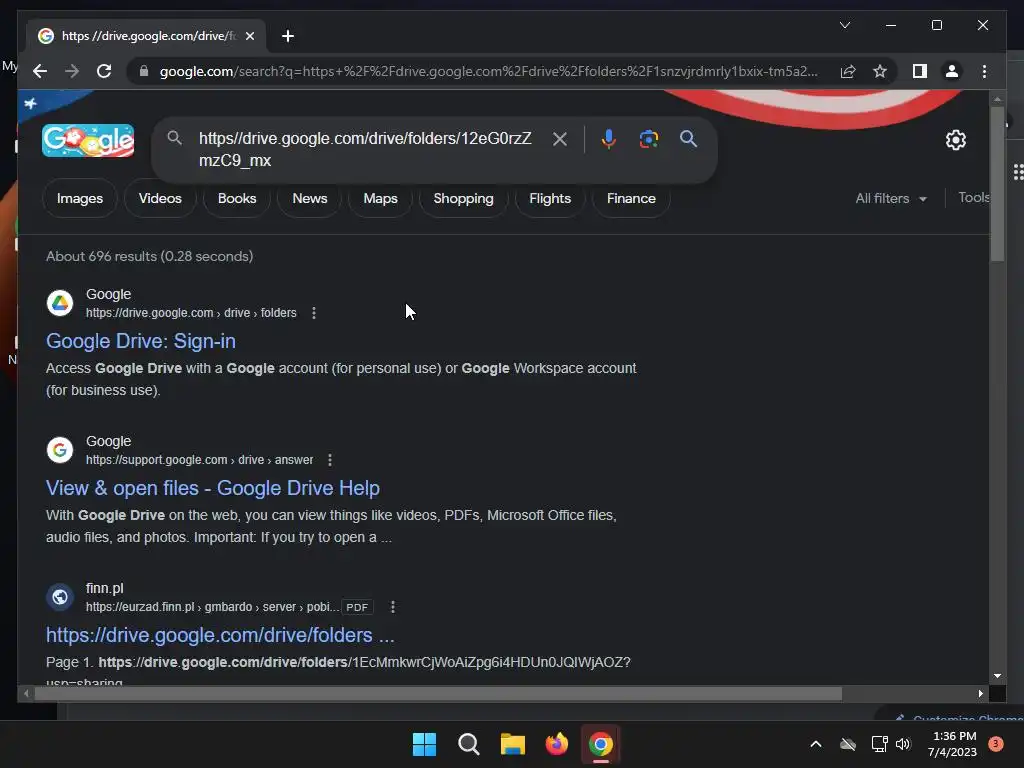The image size is (1024, 768).
Task: Click the Google Drive favicon in first result
Action: (x=59, y=303)
